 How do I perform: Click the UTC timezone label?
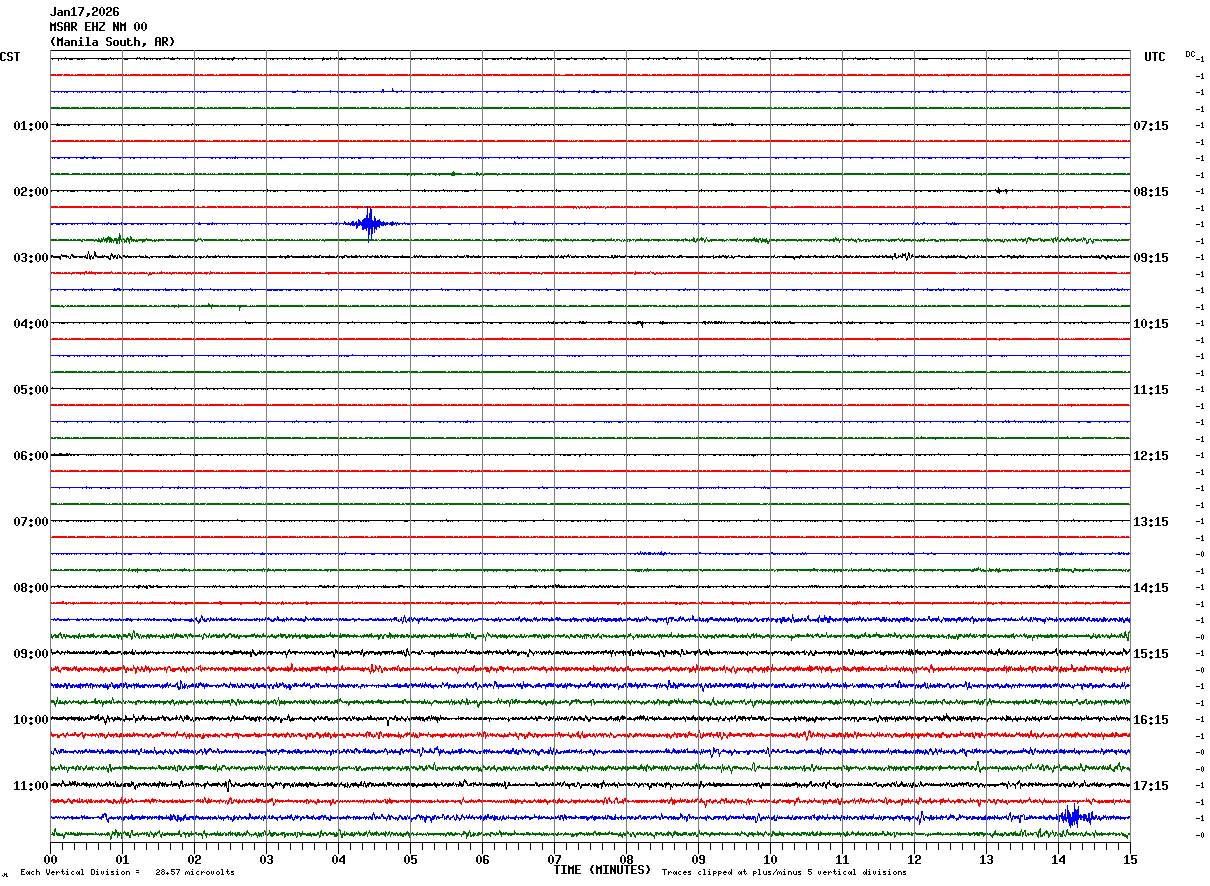tap(1154, 57)
